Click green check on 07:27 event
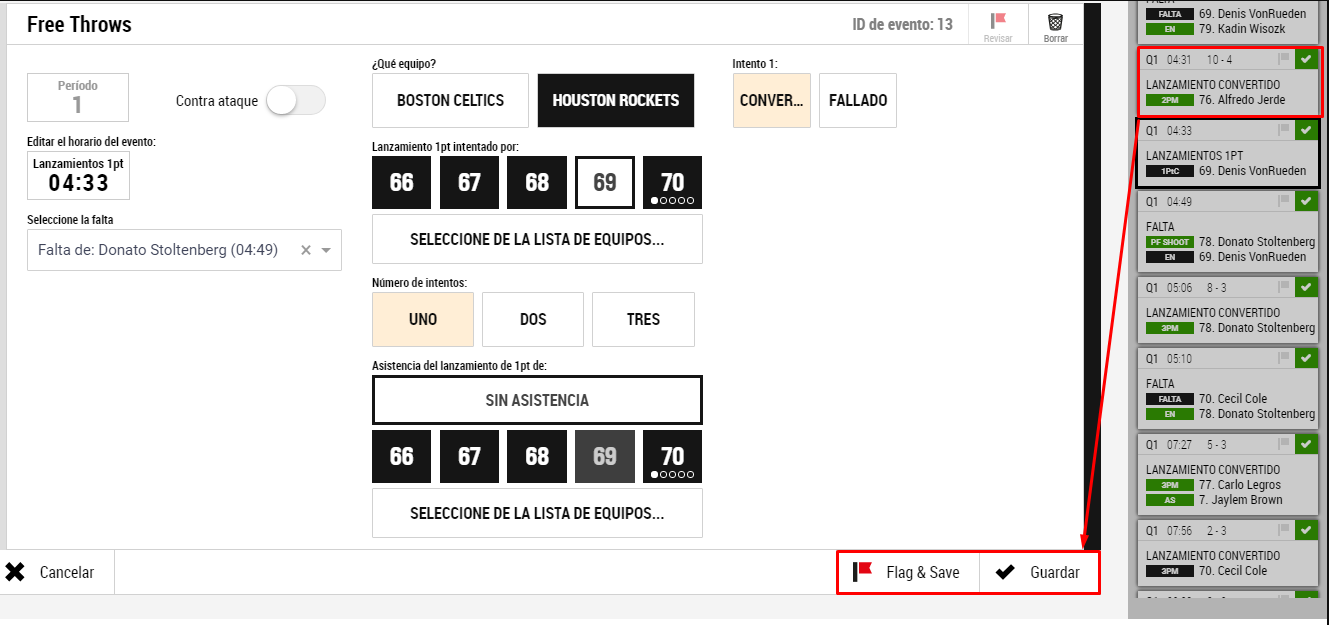 coord(1306,444)
